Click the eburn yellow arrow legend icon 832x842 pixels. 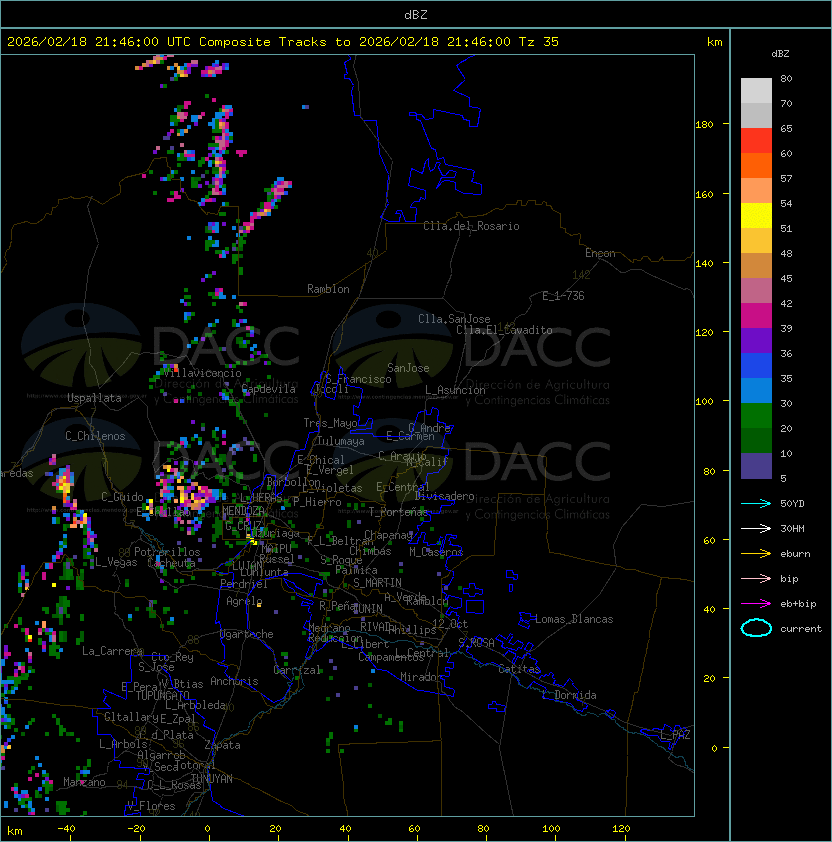click(x=756, y=554)
